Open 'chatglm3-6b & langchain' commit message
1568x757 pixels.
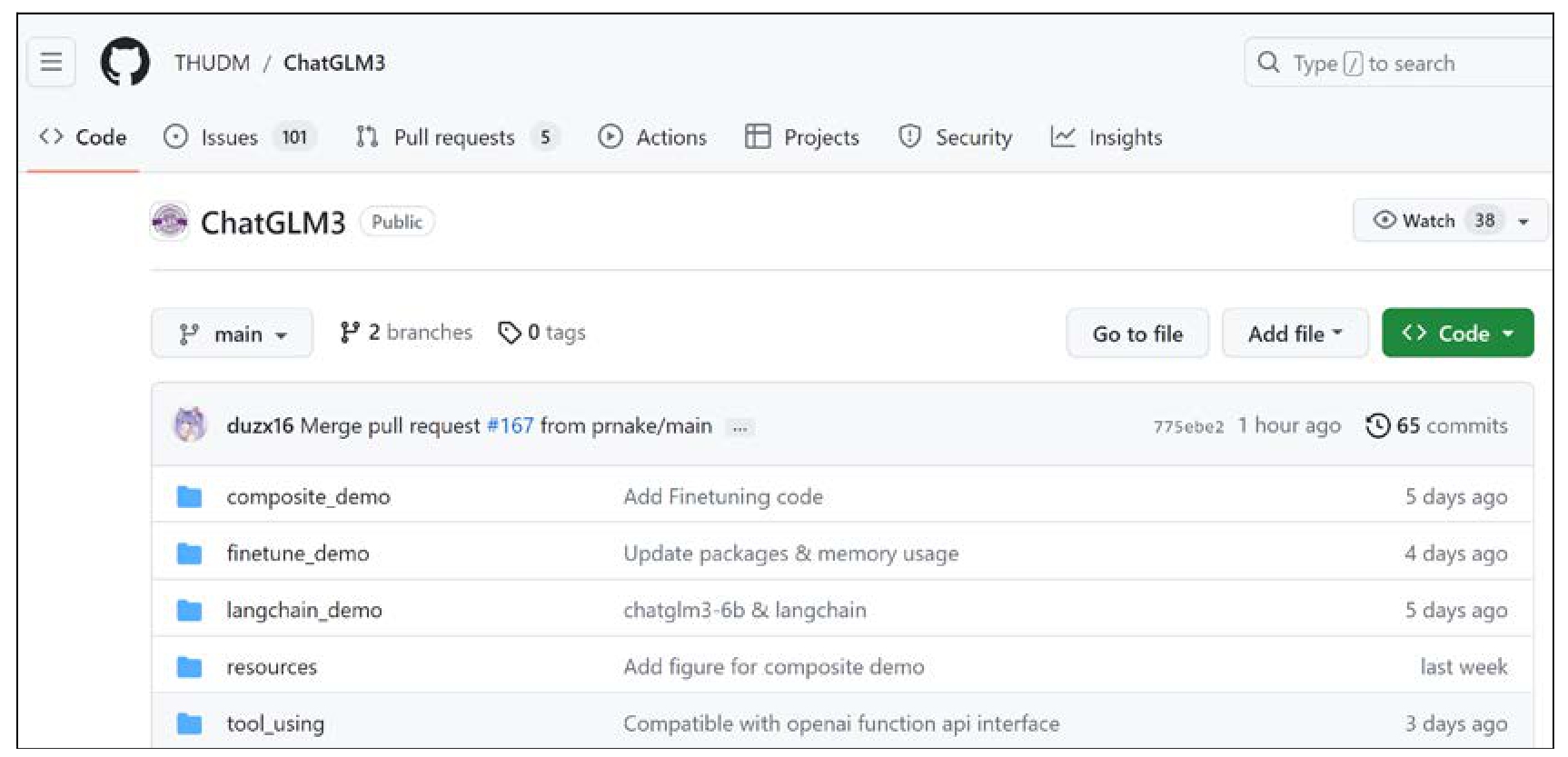(745, 610)
